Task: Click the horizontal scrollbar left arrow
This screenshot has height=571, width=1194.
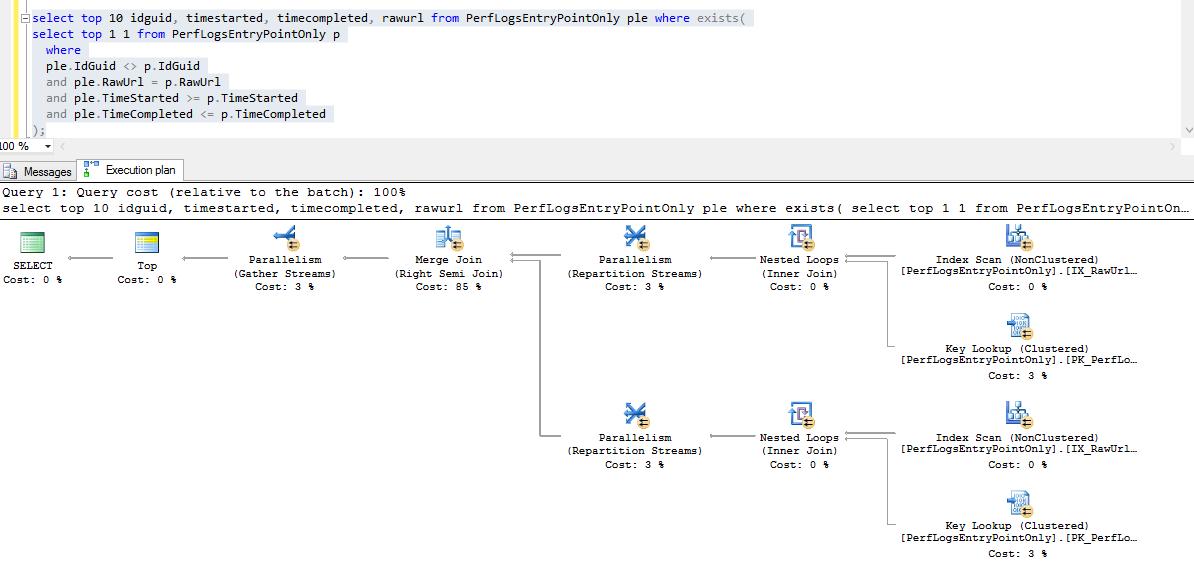Action: point(62,146)
